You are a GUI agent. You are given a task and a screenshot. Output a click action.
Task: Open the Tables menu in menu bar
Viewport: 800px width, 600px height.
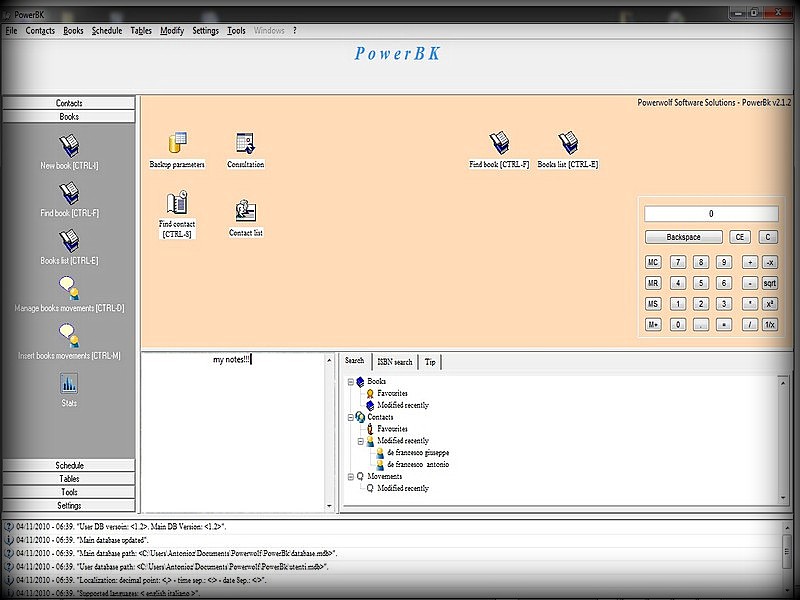click(x=141, y=31)
